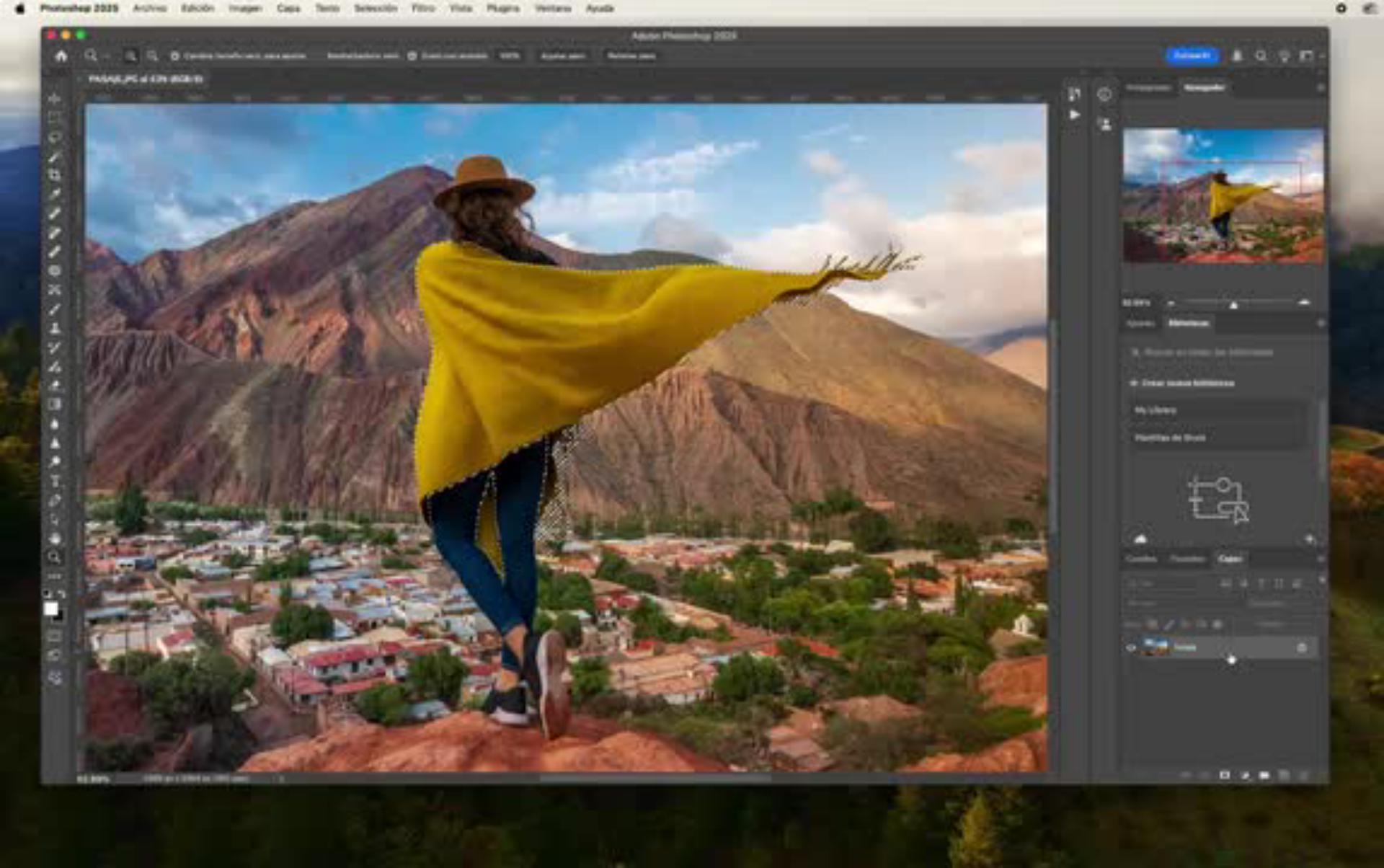This screenshot has height=868, width=1384.
Task: Select the Crop tool in toolbar
Action: [55, 175]
